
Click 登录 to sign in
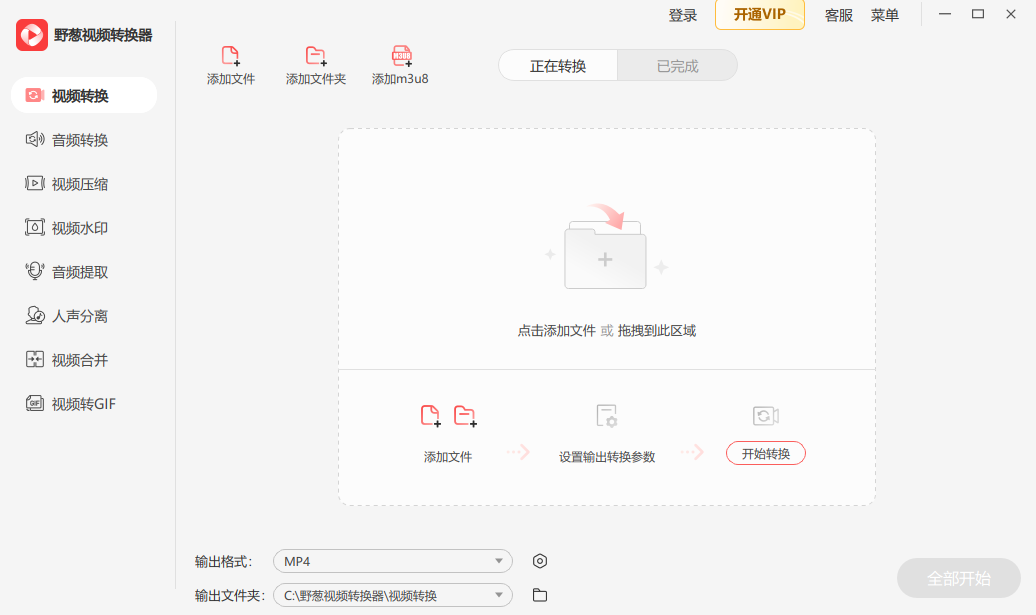(683, 15)
